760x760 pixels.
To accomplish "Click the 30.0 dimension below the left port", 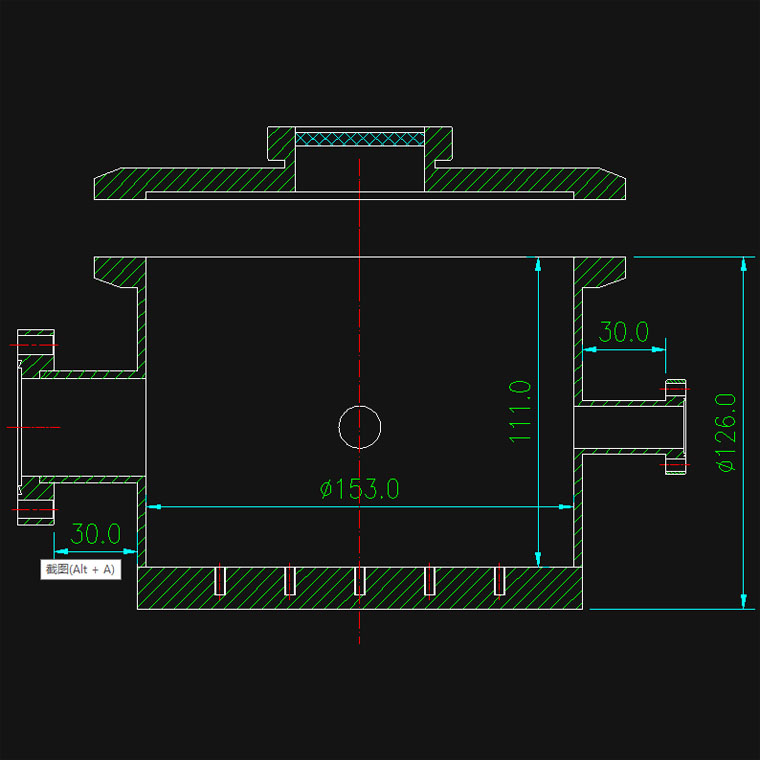I will [95, 534].
